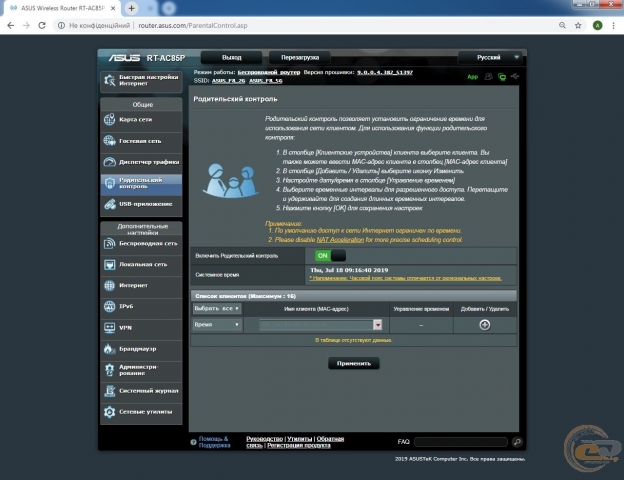This screenshot has width=624, height=480.
Task: Expand the client name MAC-address dropdown
Action: [378, 324]
